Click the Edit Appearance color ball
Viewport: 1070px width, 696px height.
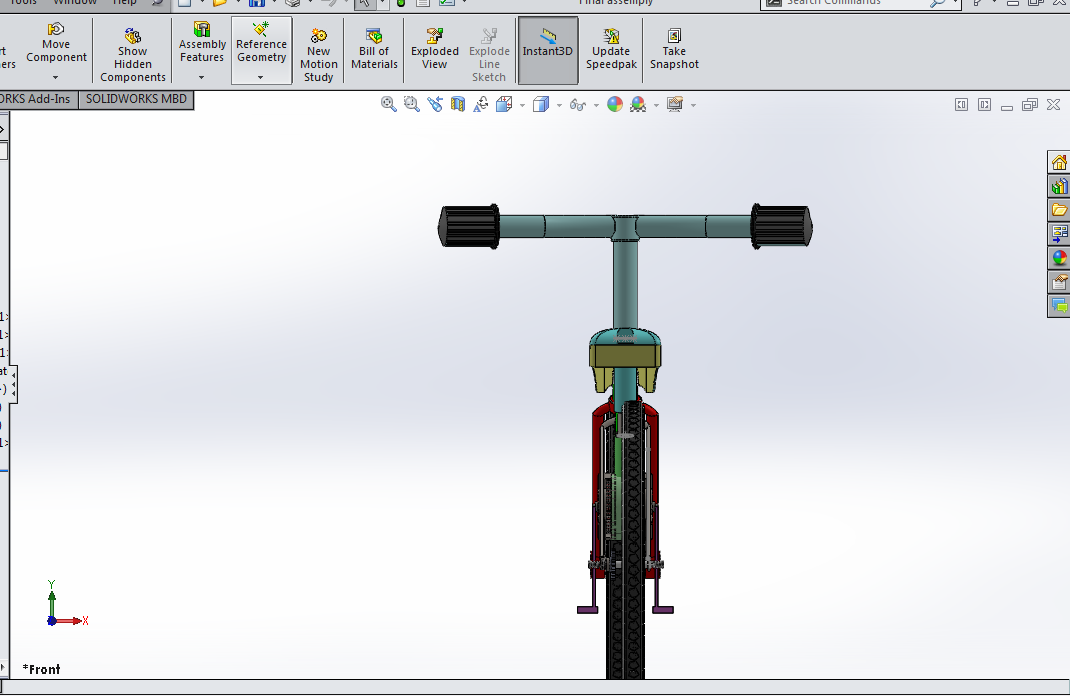pos(615,104)
